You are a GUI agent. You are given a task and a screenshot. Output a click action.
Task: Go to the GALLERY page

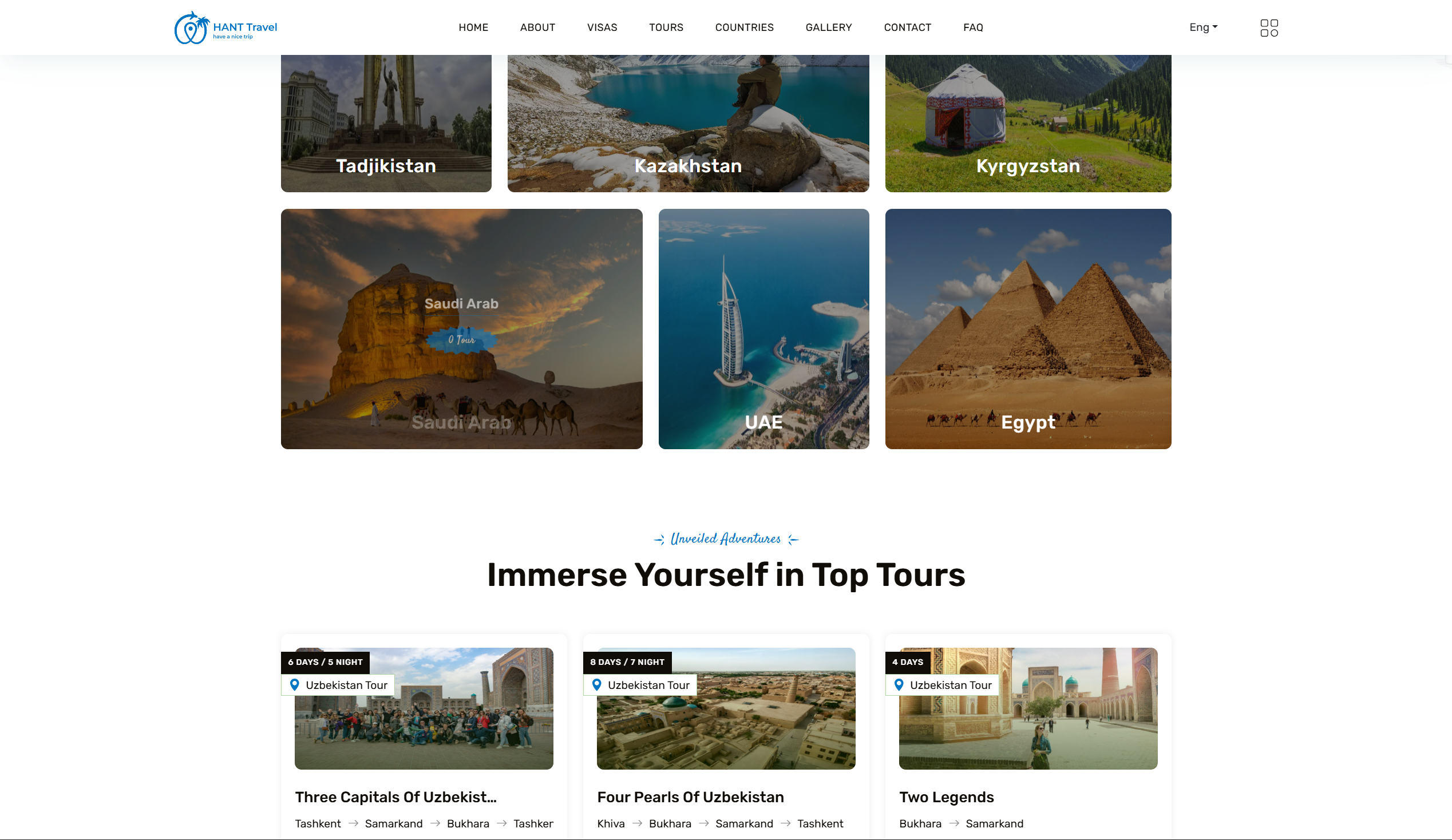829,27
